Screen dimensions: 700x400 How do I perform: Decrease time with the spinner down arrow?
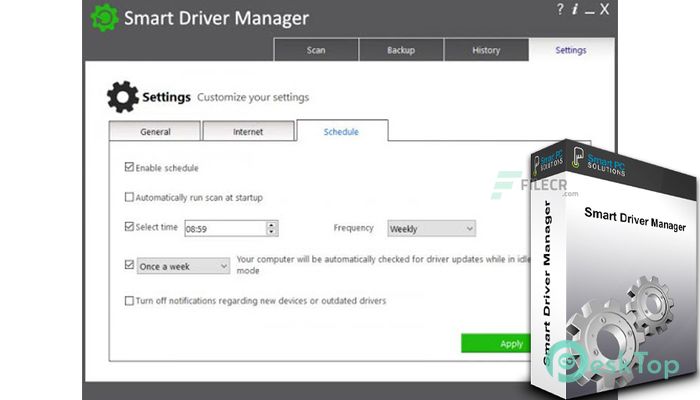pos(272,232)
